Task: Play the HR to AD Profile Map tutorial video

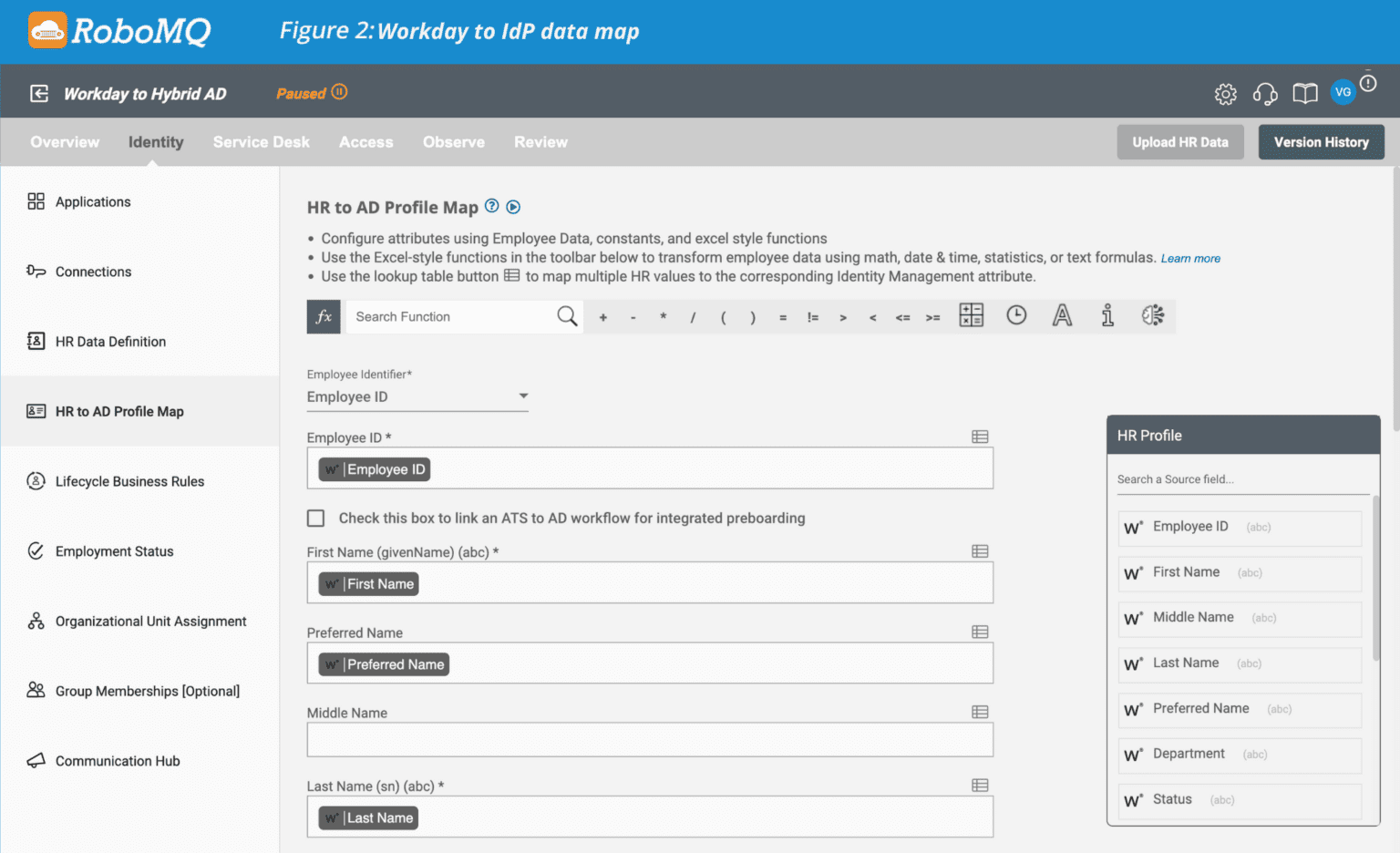Action: click(513, 207)
